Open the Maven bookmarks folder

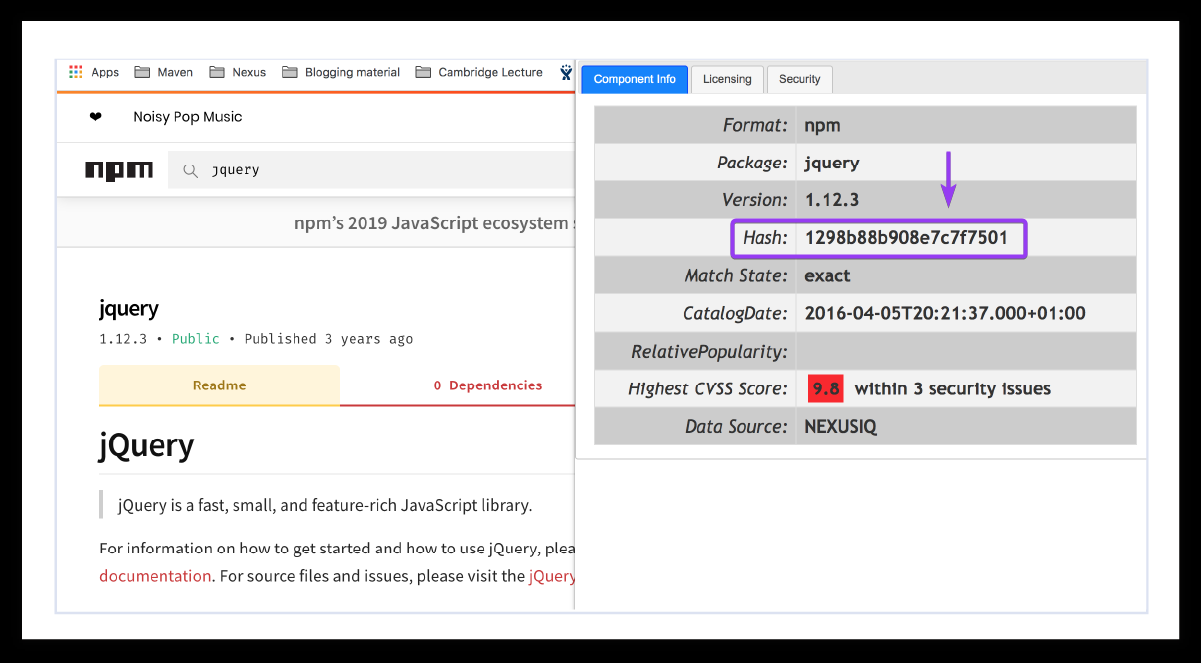[x=163, y=71]
